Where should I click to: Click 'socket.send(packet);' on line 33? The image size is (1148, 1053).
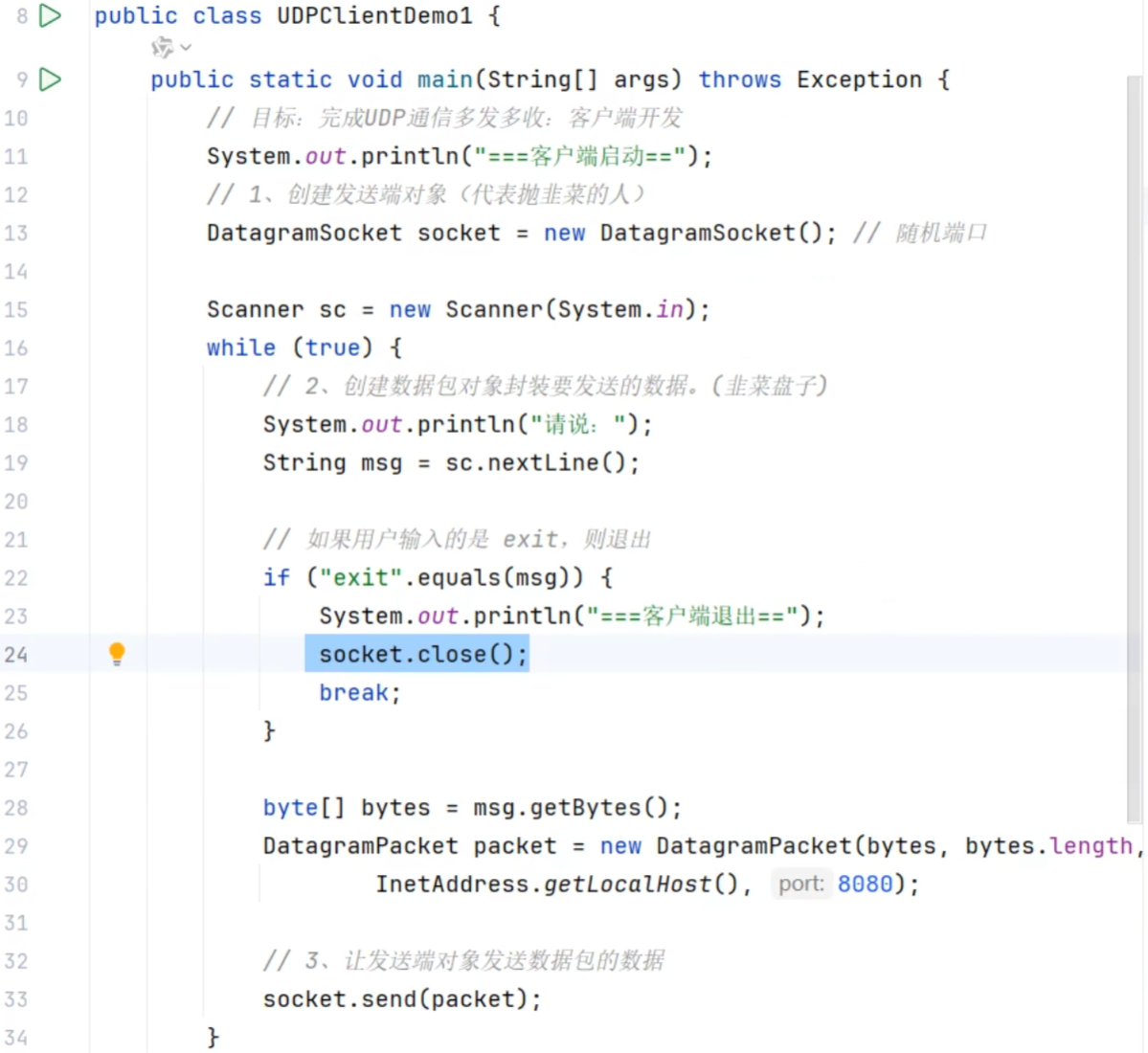click(x=402, y=998)
